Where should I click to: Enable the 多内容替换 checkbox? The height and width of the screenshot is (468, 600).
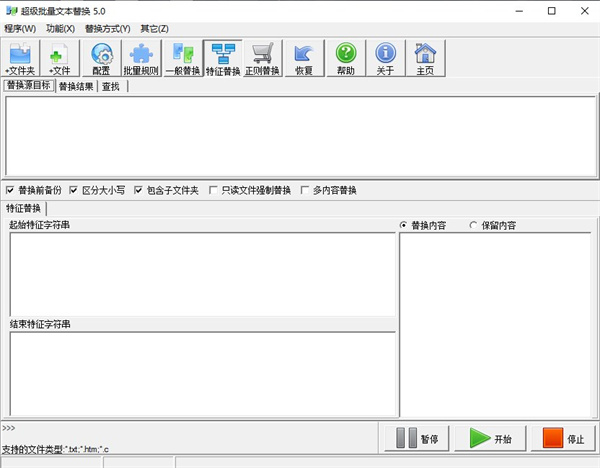tap(329, 190)
